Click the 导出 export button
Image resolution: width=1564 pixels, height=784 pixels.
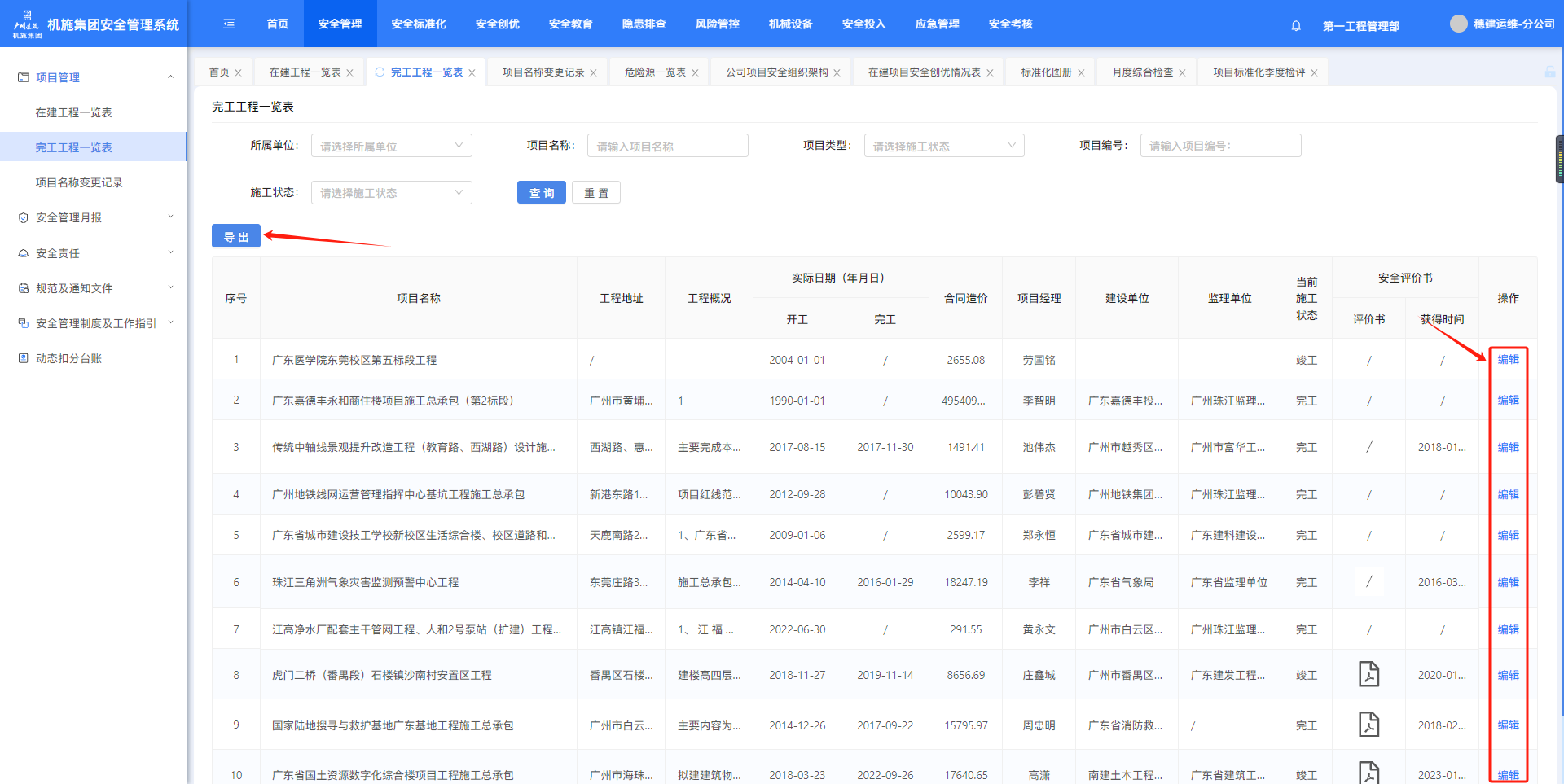coord(235,236)
